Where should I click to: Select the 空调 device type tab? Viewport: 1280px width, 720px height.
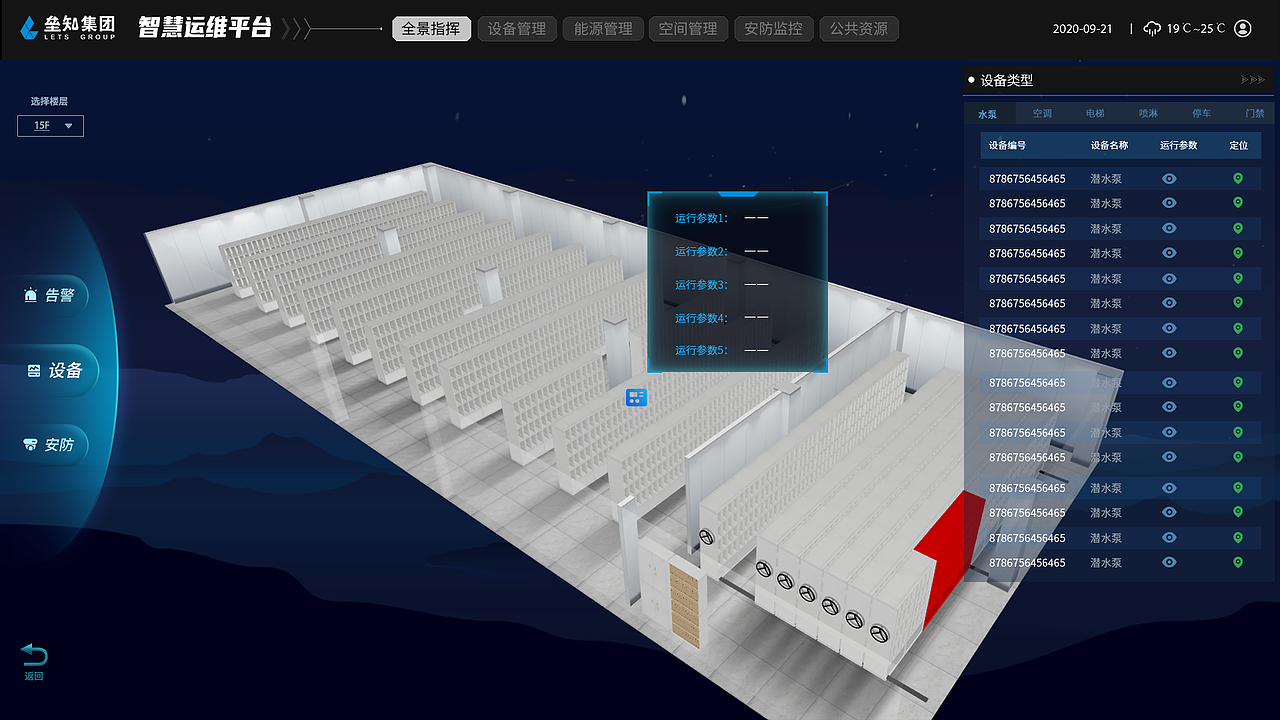tap(1042, 114)
